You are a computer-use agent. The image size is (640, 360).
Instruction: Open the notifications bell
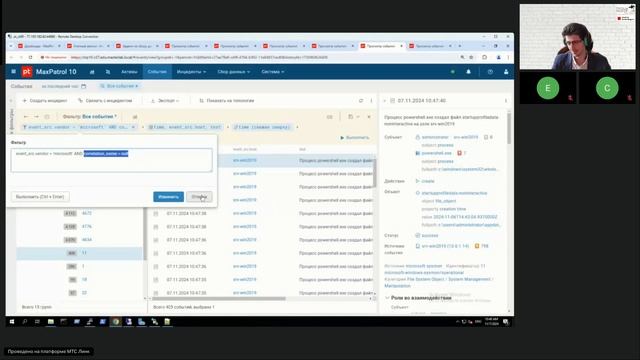click(468, 72)
